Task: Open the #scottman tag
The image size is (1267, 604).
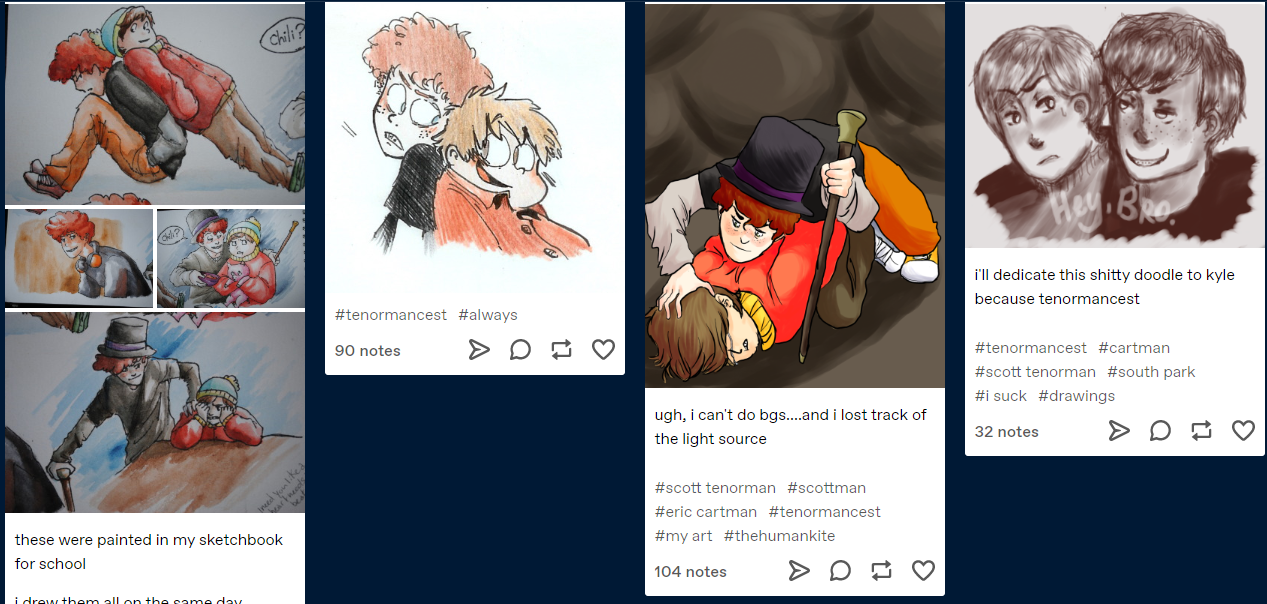Action: click(827, 488)
